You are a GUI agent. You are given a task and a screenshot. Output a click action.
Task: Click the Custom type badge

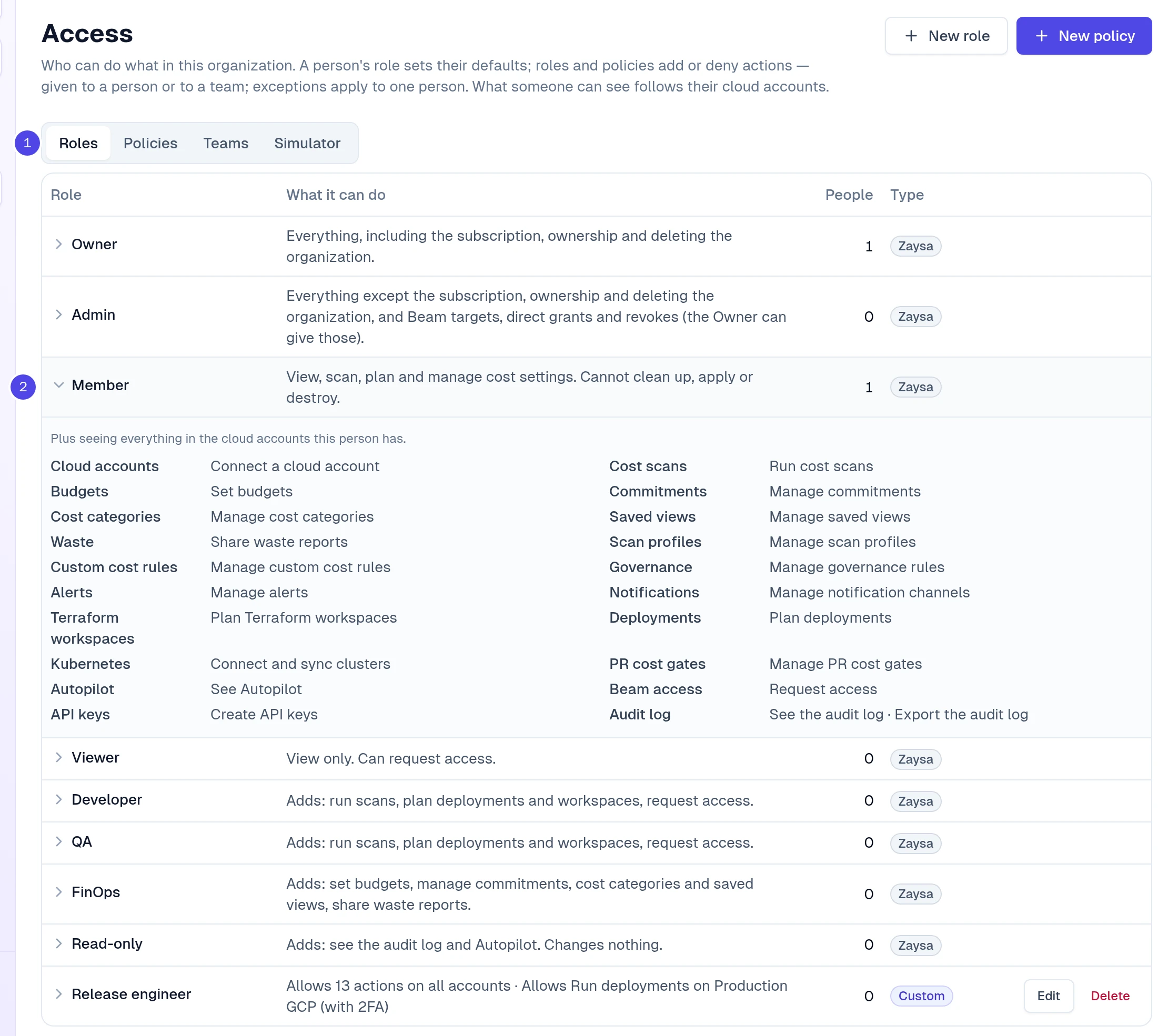tap(921, 996)
